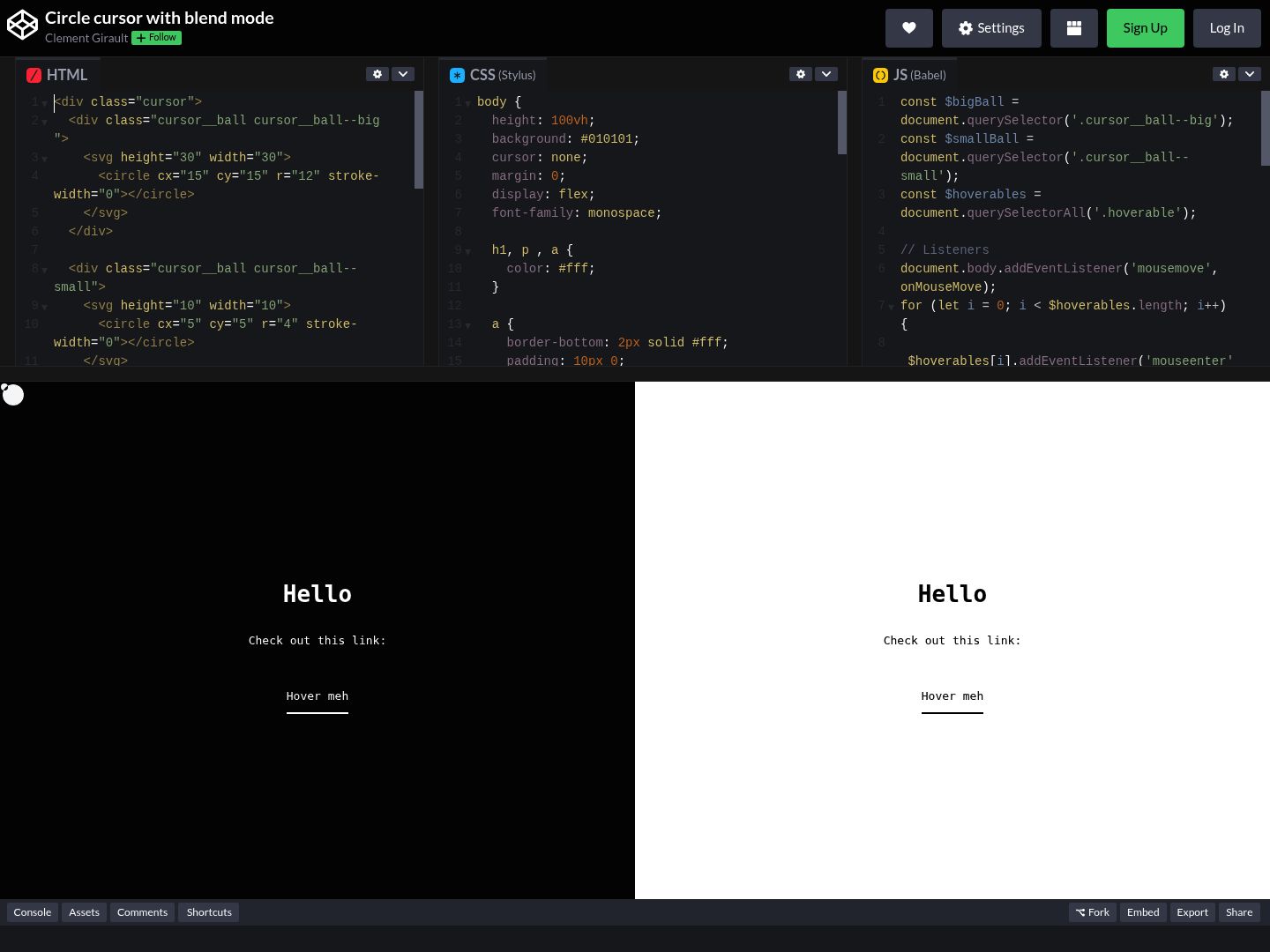Image resolution: width=1270 pixels, height=952 pixels.
Task: Click the pen title 'Circle cursor with blend mode'
Action: [x=160, y=18]
